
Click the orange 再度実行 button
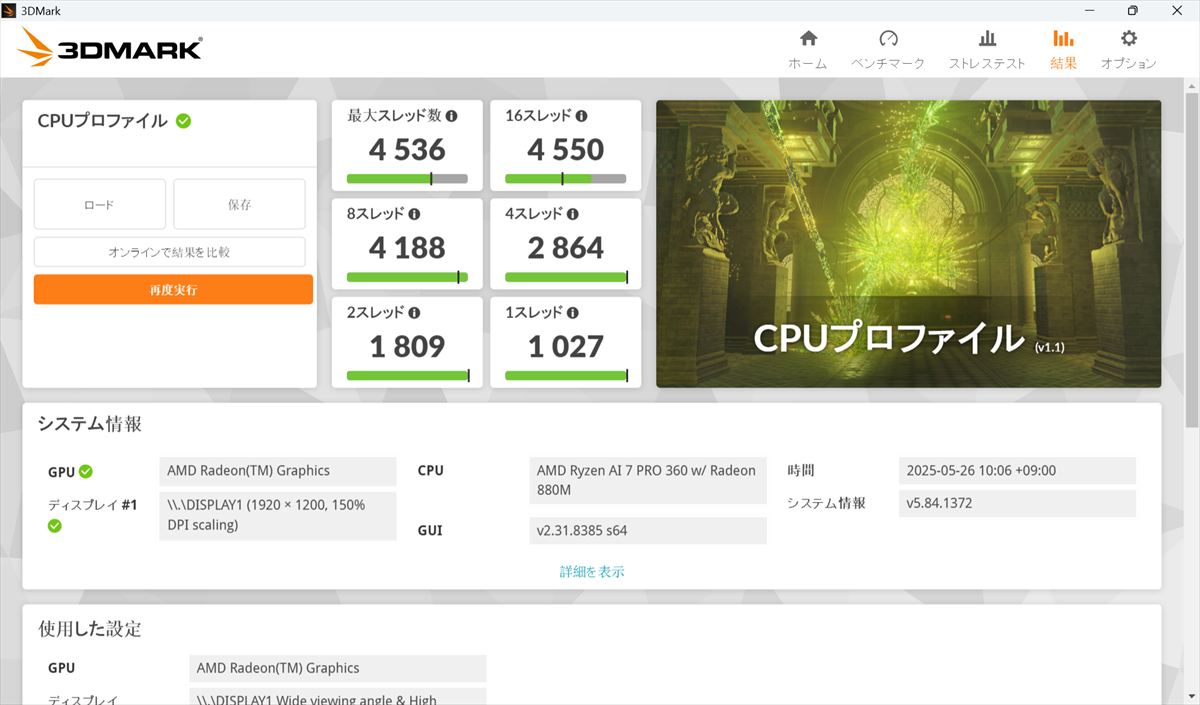click(x=173, y=290)
